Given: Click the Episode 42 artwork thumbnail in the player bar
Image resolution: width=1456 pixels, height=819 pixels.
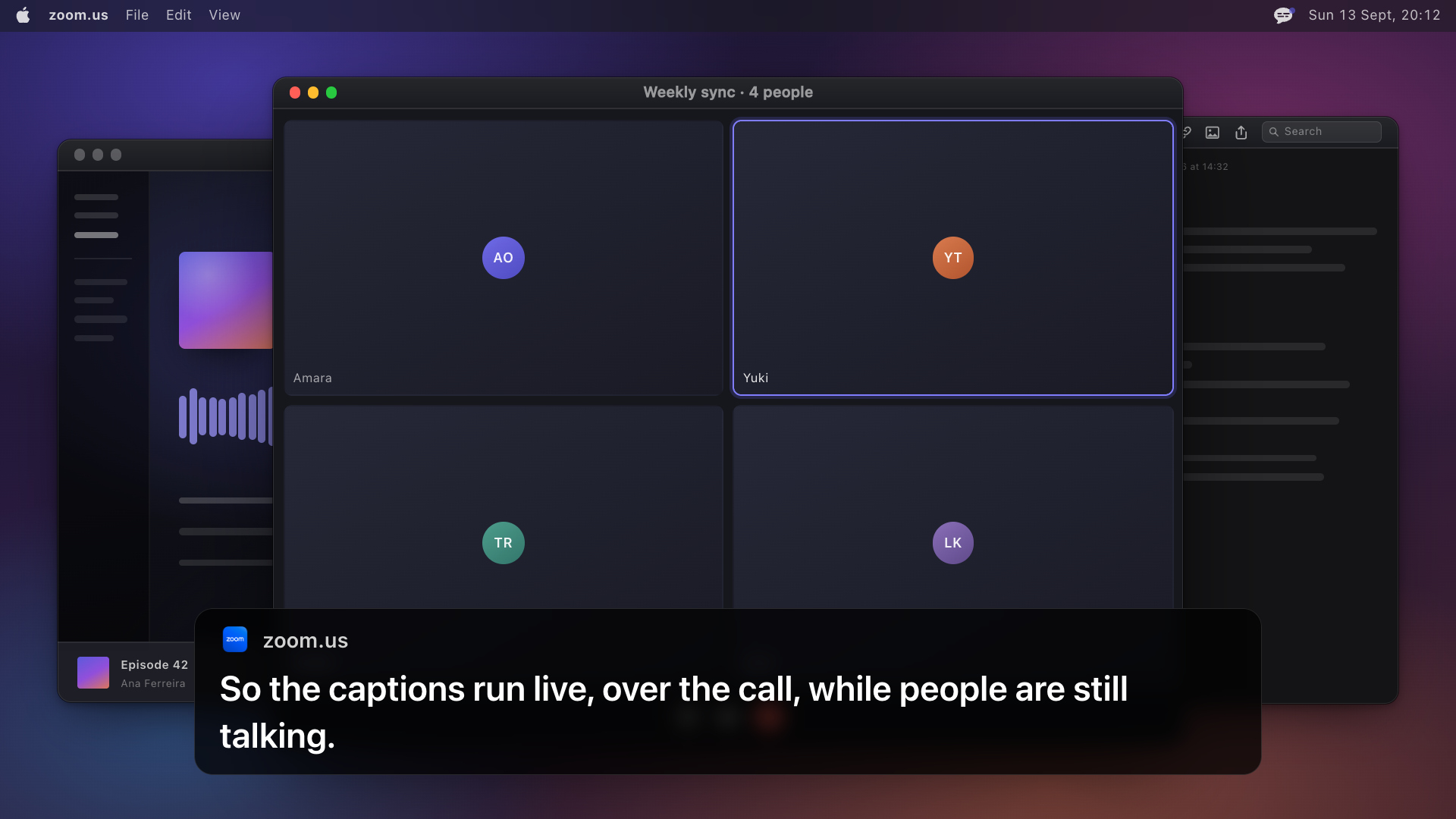Looking at the screenshot, I should pos(93,673).
